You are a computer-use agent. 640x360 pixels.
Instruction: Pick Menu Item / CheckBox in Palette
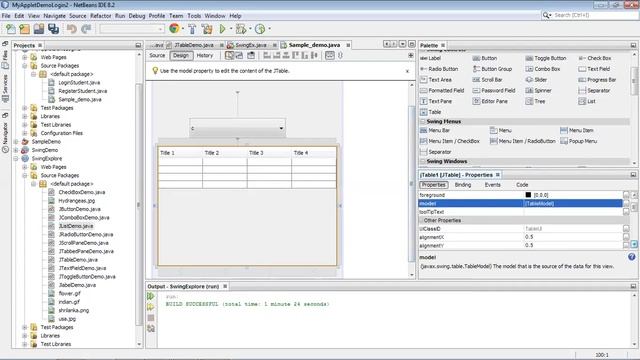[x=450, y=141]
